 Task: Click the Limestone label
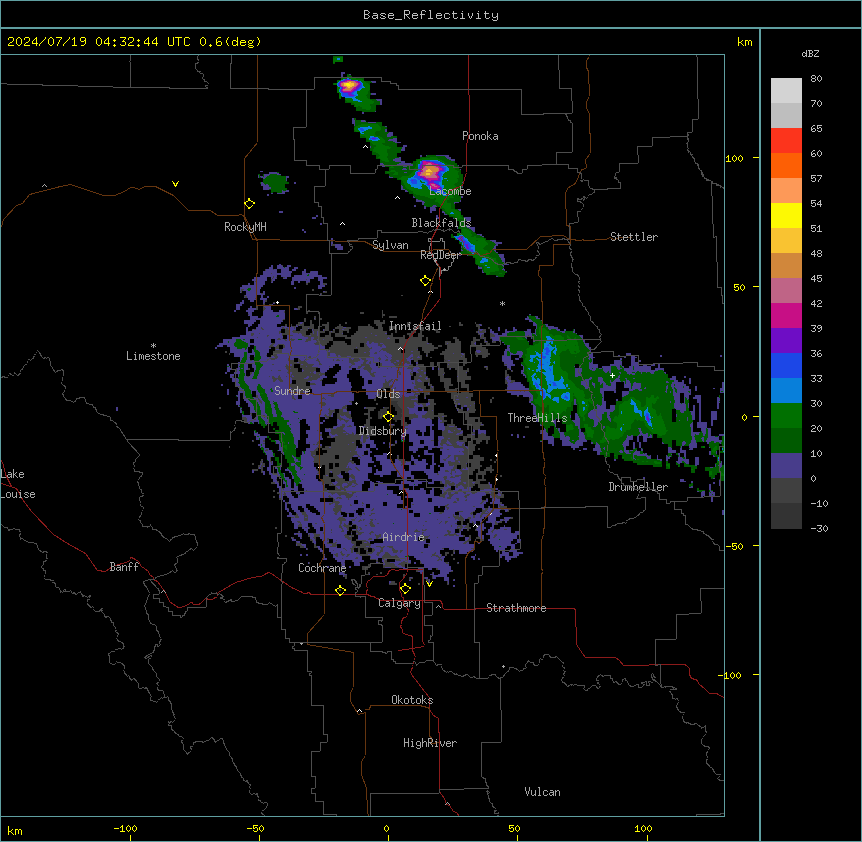coord(153,356)
